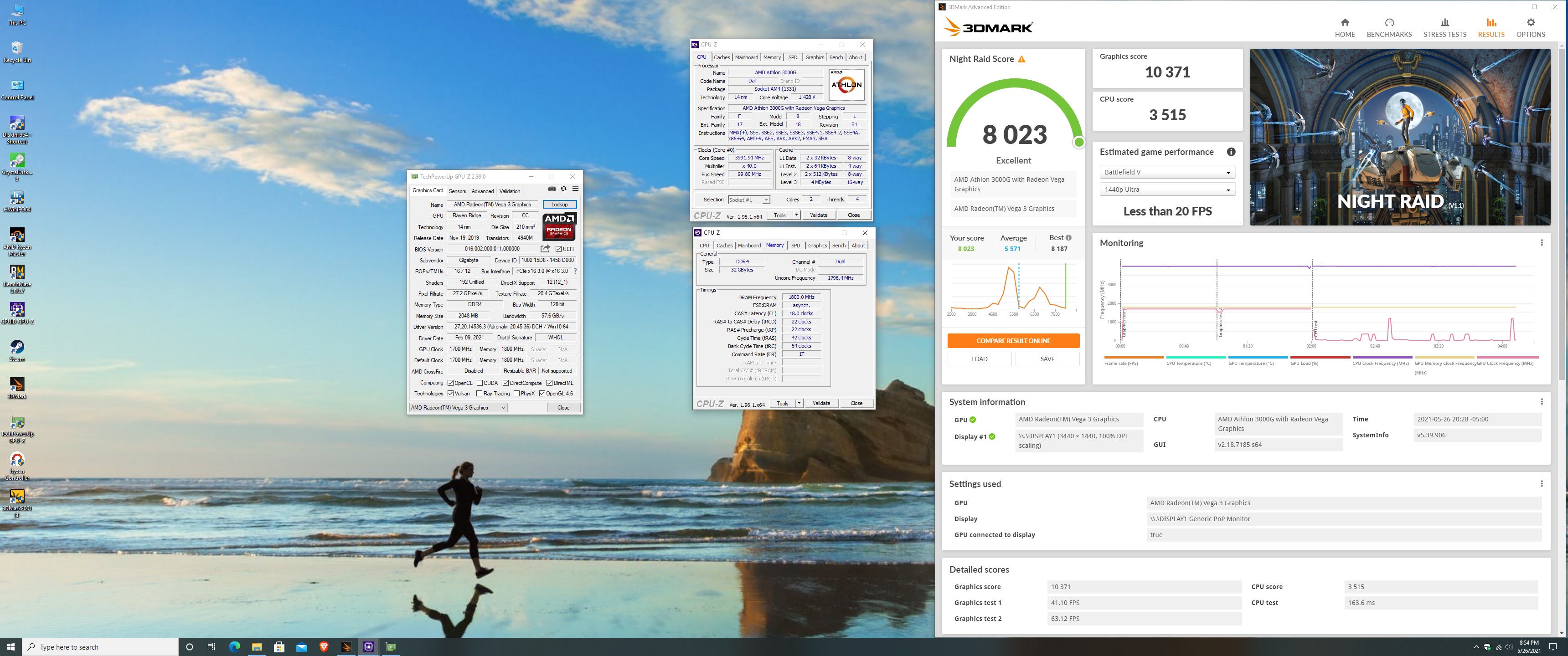Open the Recycle Bin desktop icon
Image resolution: width=1568 pixels, height=656 pixels.
pyautogui.click(x=17, y=52)
